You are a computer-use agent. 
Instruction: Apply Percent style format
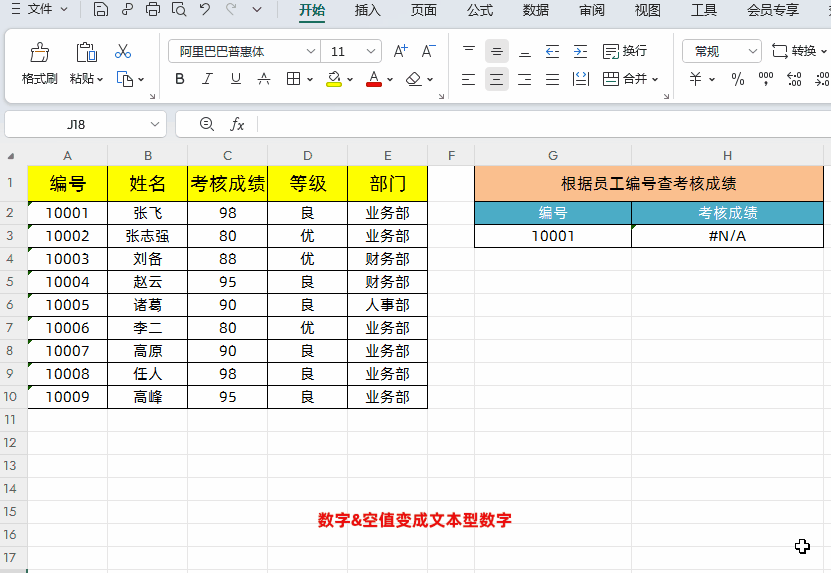tap(738, 79)
